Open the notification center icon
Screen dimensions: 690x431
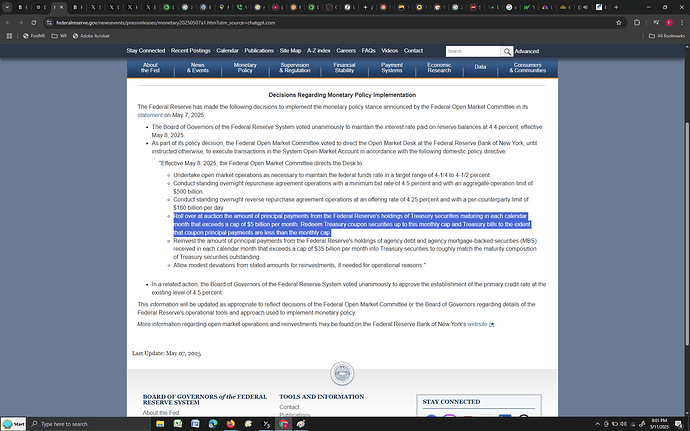click(x=679, y=424)
